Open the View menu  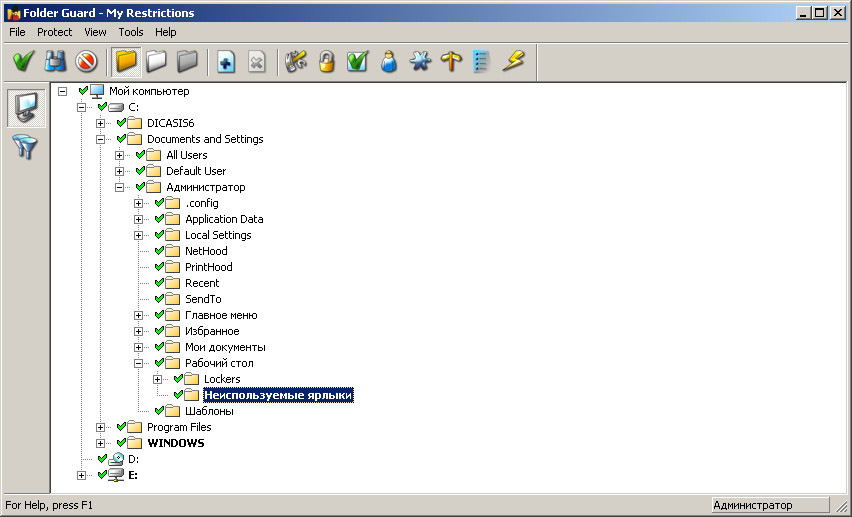95,32
